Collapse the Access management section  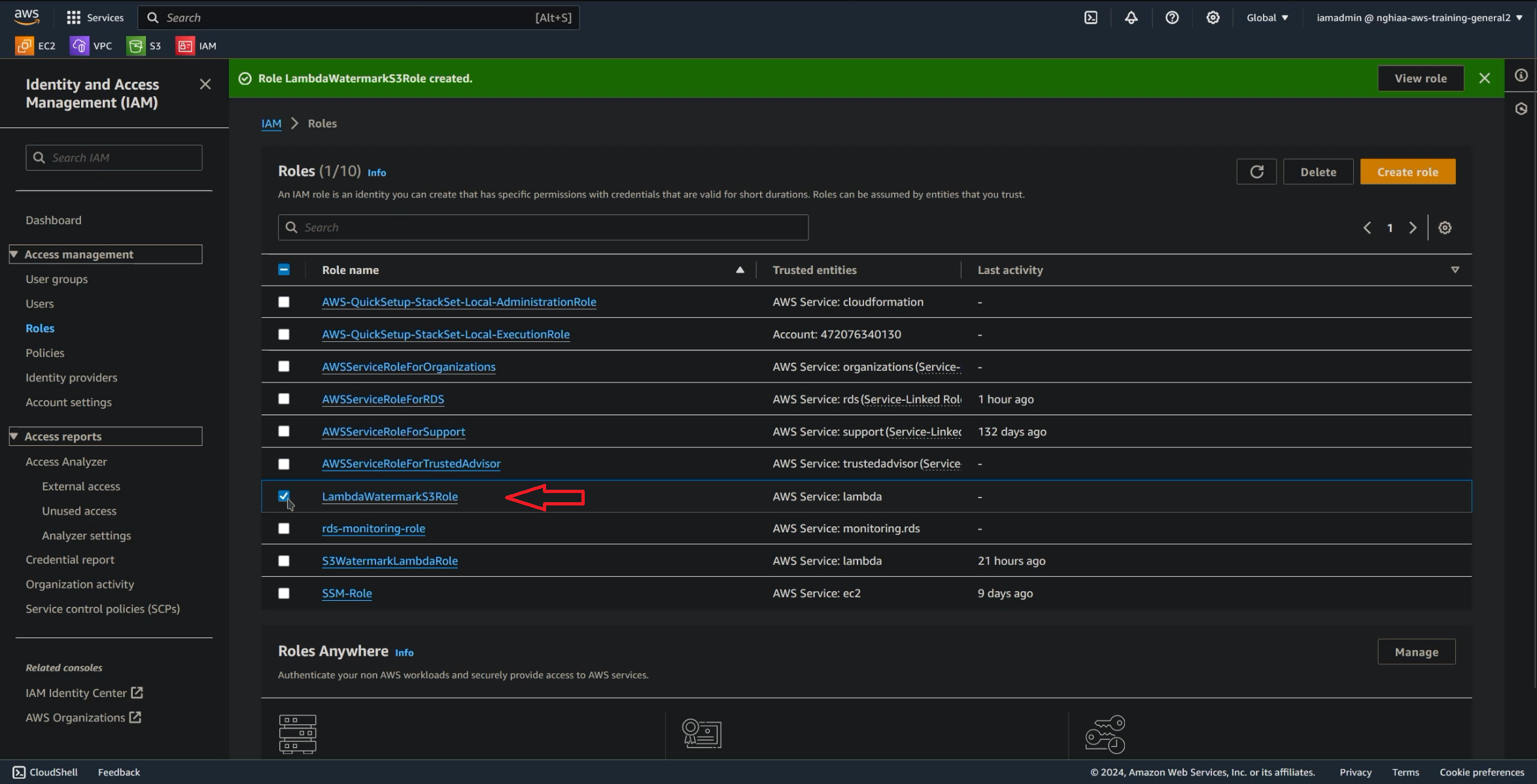106,254
